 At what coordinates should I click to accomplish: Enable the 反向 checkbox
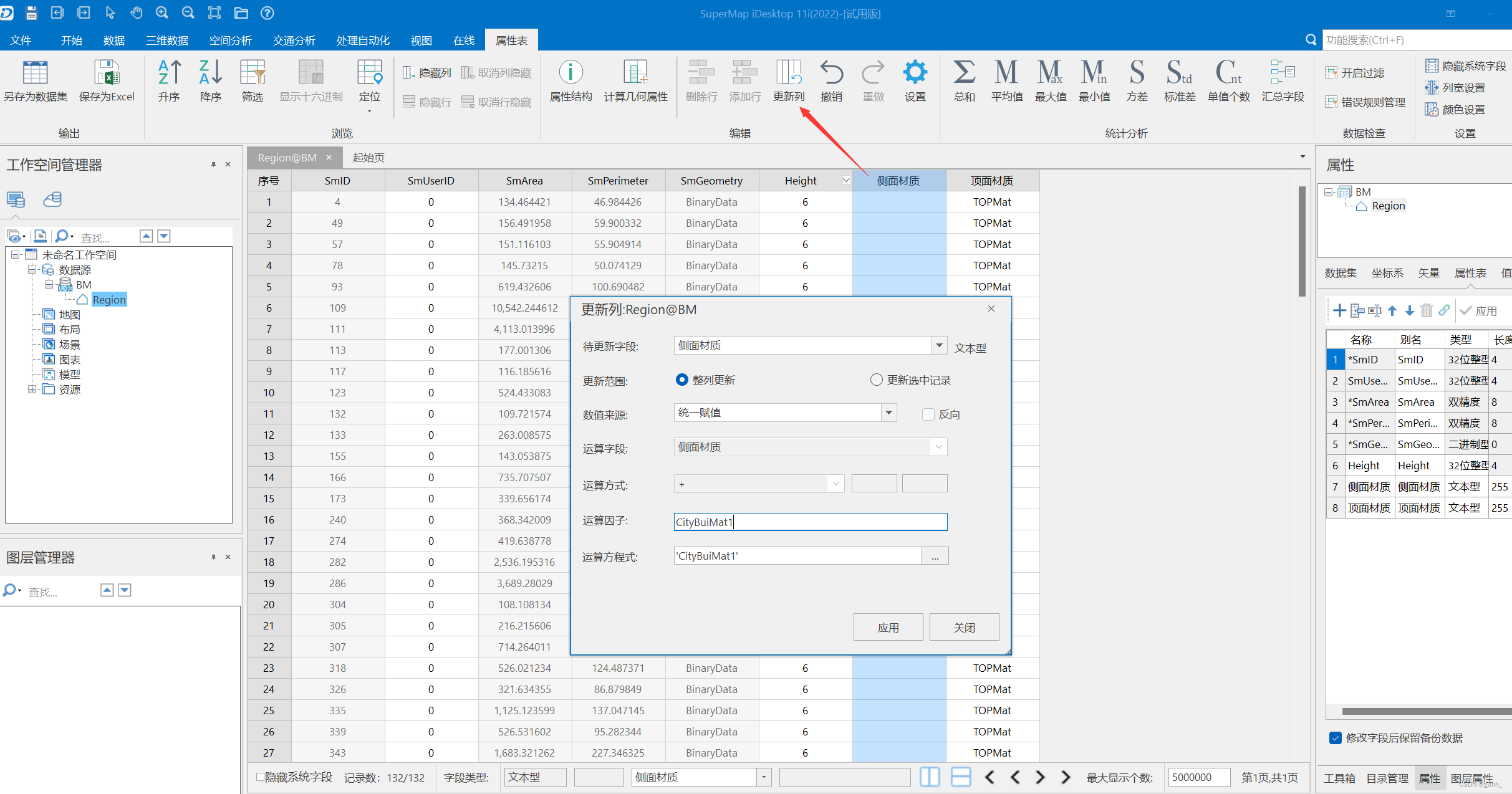(928, 414)
